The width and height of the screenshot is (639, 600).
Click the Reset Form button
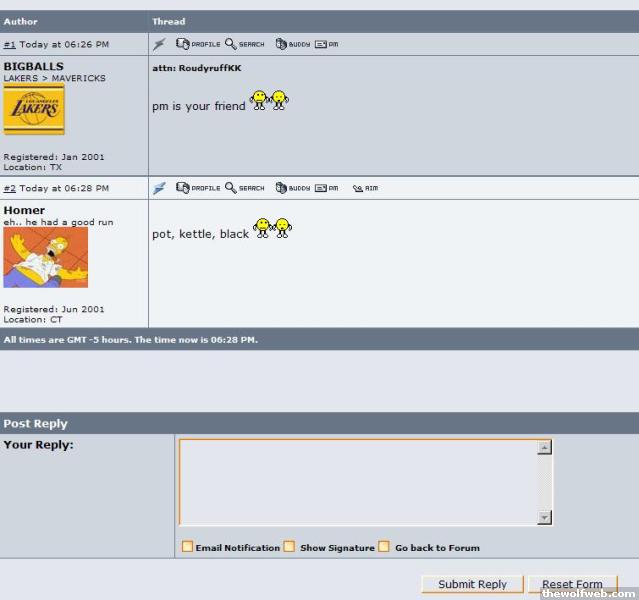tap(573, 584)
